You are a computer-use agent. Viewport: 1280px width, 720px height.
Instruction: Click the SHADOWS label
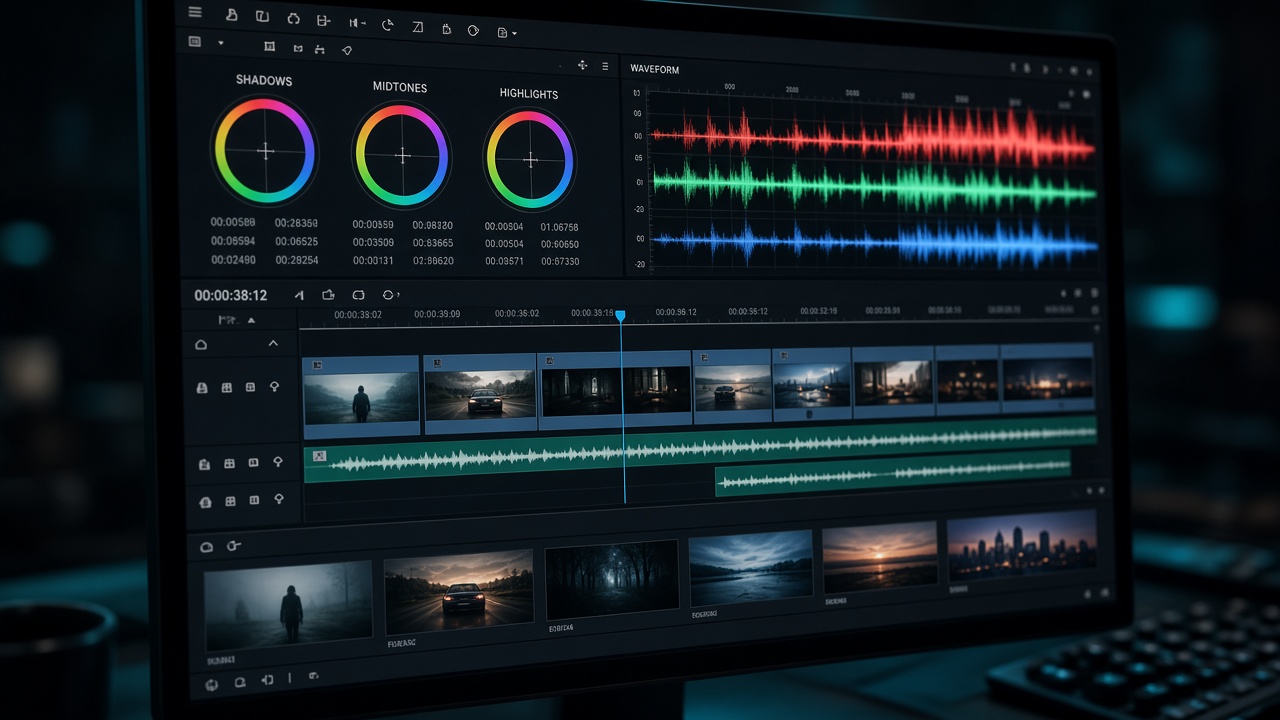tap(264, 80)
